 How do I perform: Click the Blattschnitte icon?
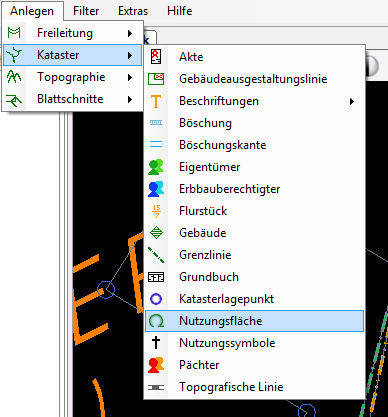coord(14,99)
